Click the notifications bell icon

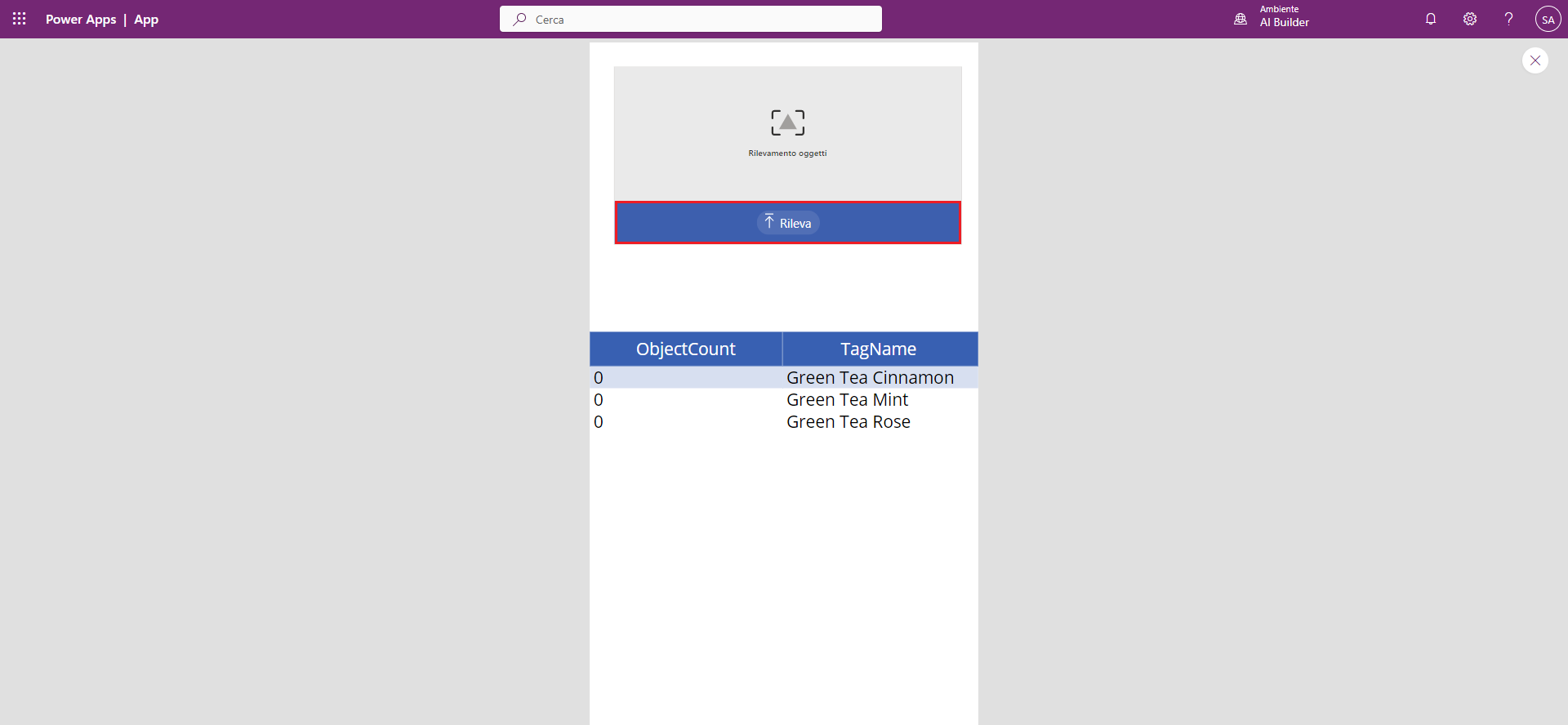pyautogui.click(x=1431, y=19)
